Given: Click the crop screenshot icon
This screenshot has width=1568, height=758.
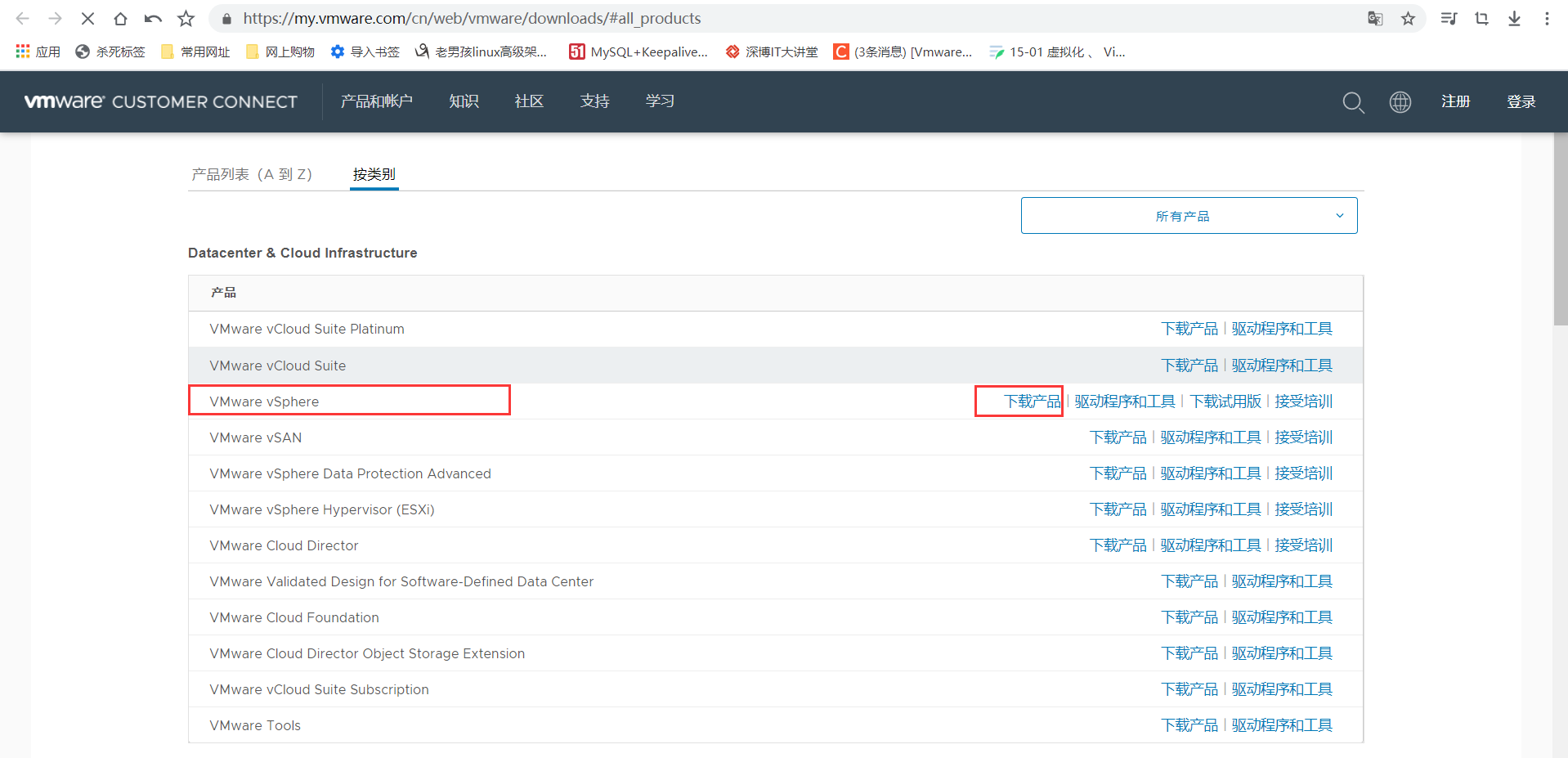Looking at the screenshot, I should (1481, 18).
